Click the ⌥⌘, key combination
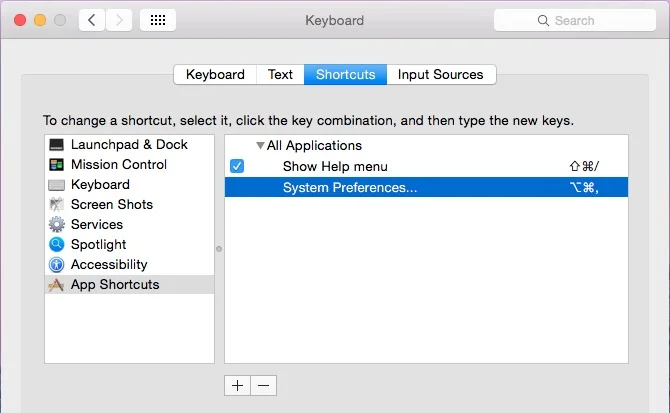 [x=584, y=187]
